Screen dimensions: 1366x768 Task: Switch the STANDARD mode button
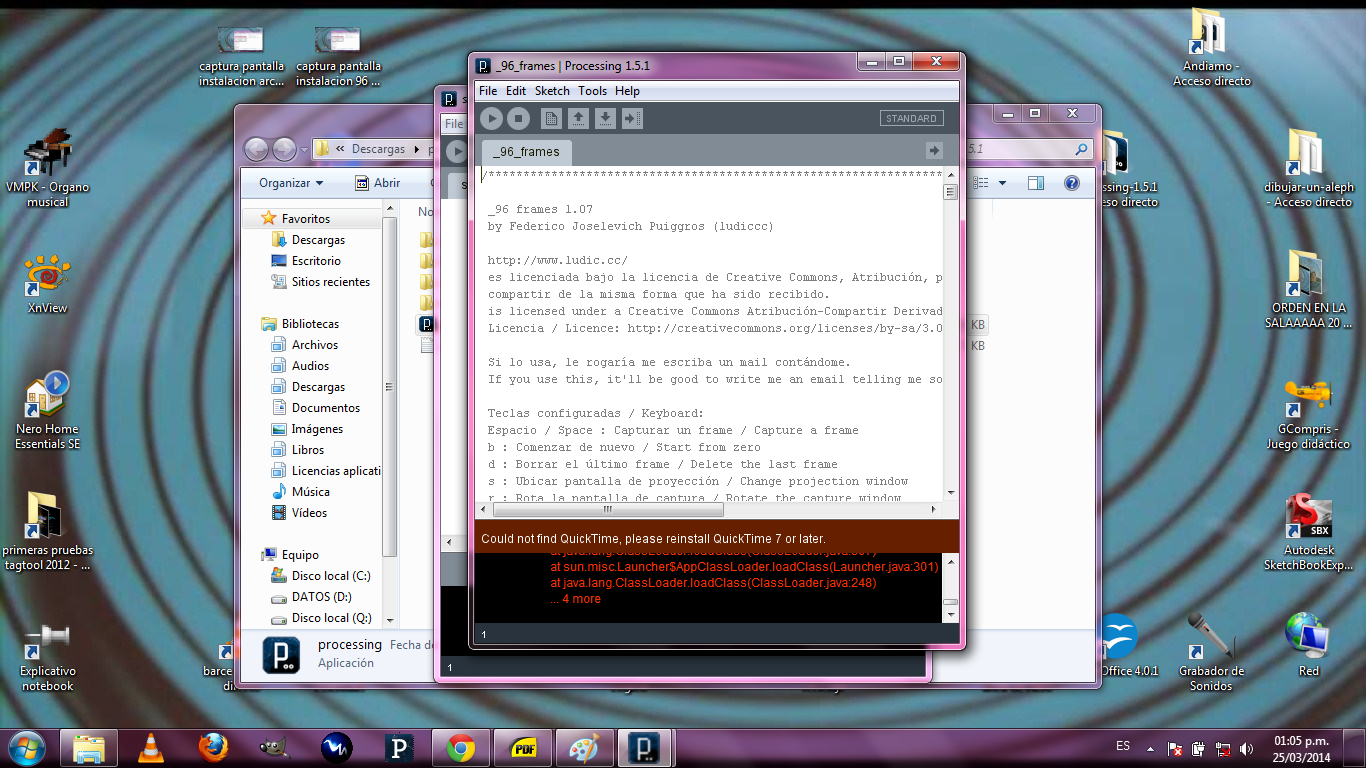pos(912,118)
